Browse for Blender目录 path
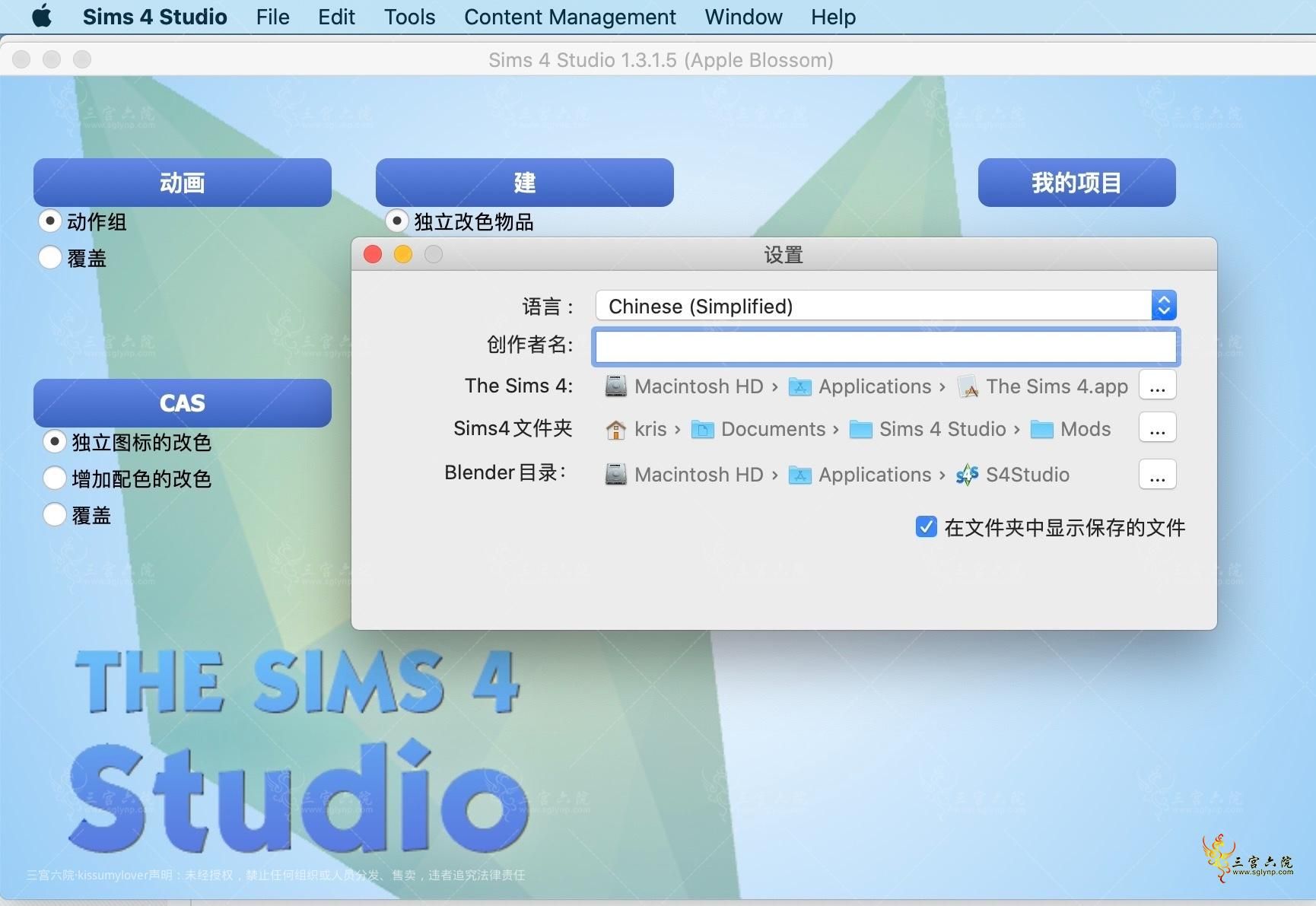Screen dimensions: 1316x906 1158,475
